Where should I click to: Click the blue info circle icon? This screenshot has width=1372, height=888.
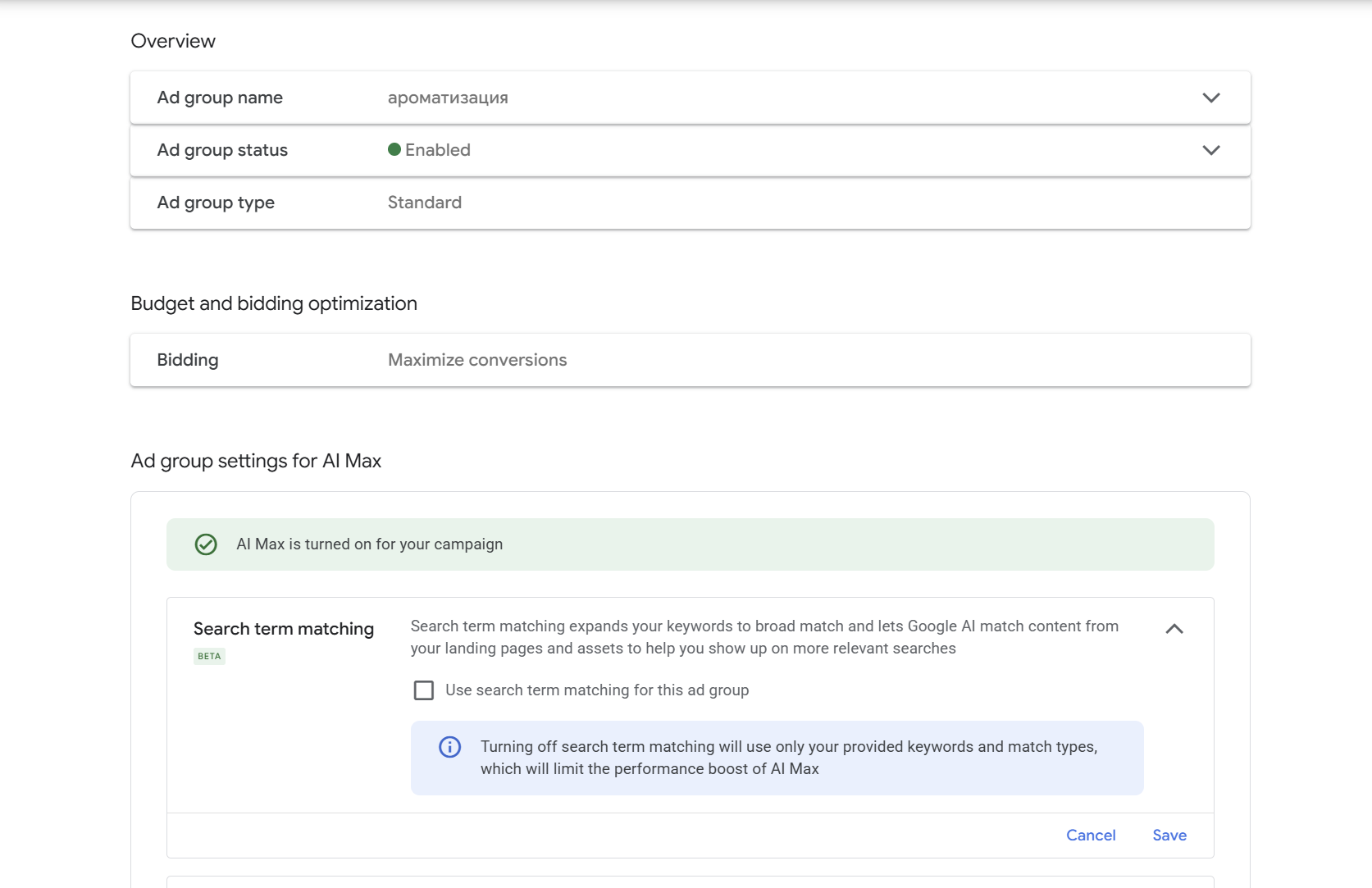pos(449,747)
